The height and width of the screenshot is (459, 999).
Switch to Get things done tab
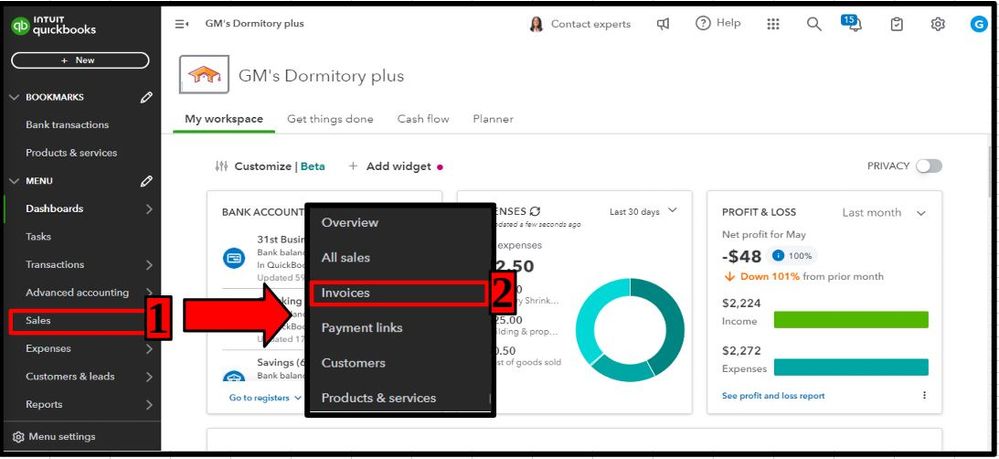[x=330, y=119]
